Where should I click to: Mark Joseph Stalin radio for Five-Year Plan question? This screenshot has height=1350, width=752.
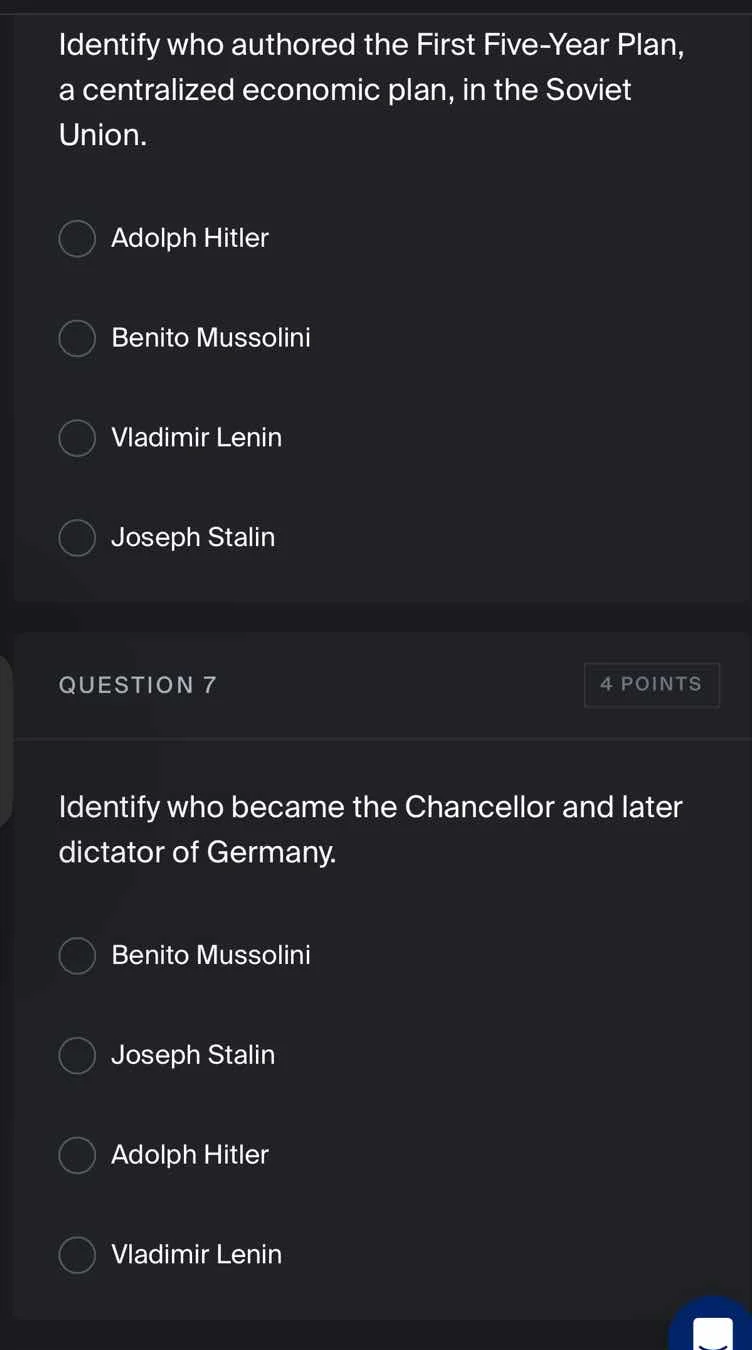(x=77, y=538)
